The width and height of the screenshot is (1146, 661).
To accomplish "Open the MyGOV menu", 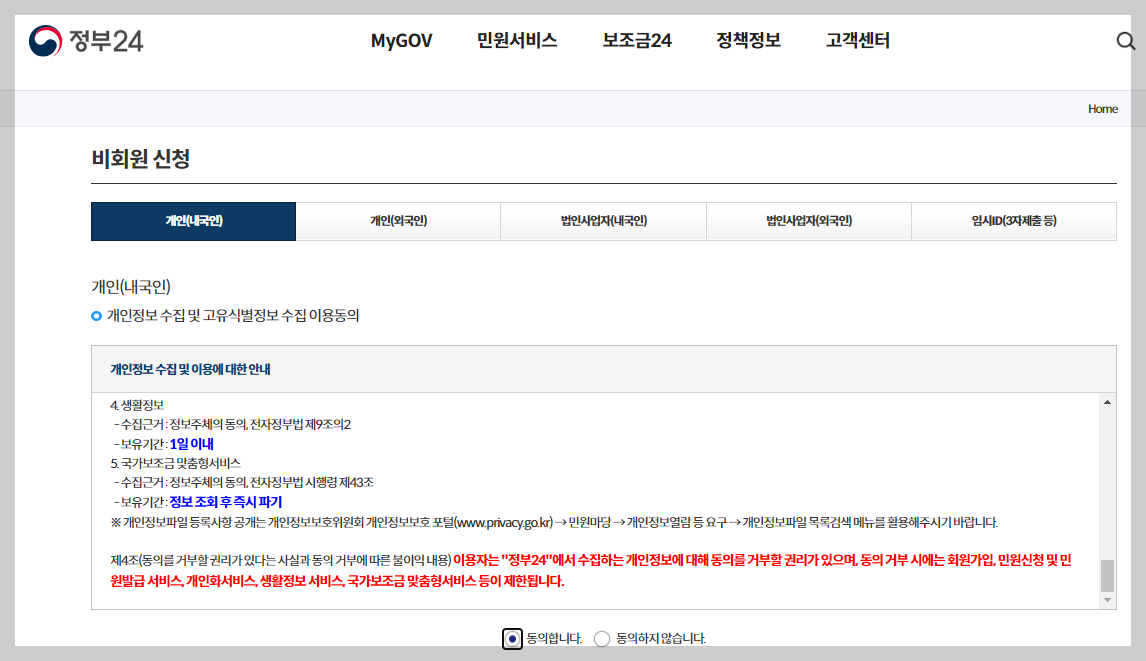I will [400, 42].
